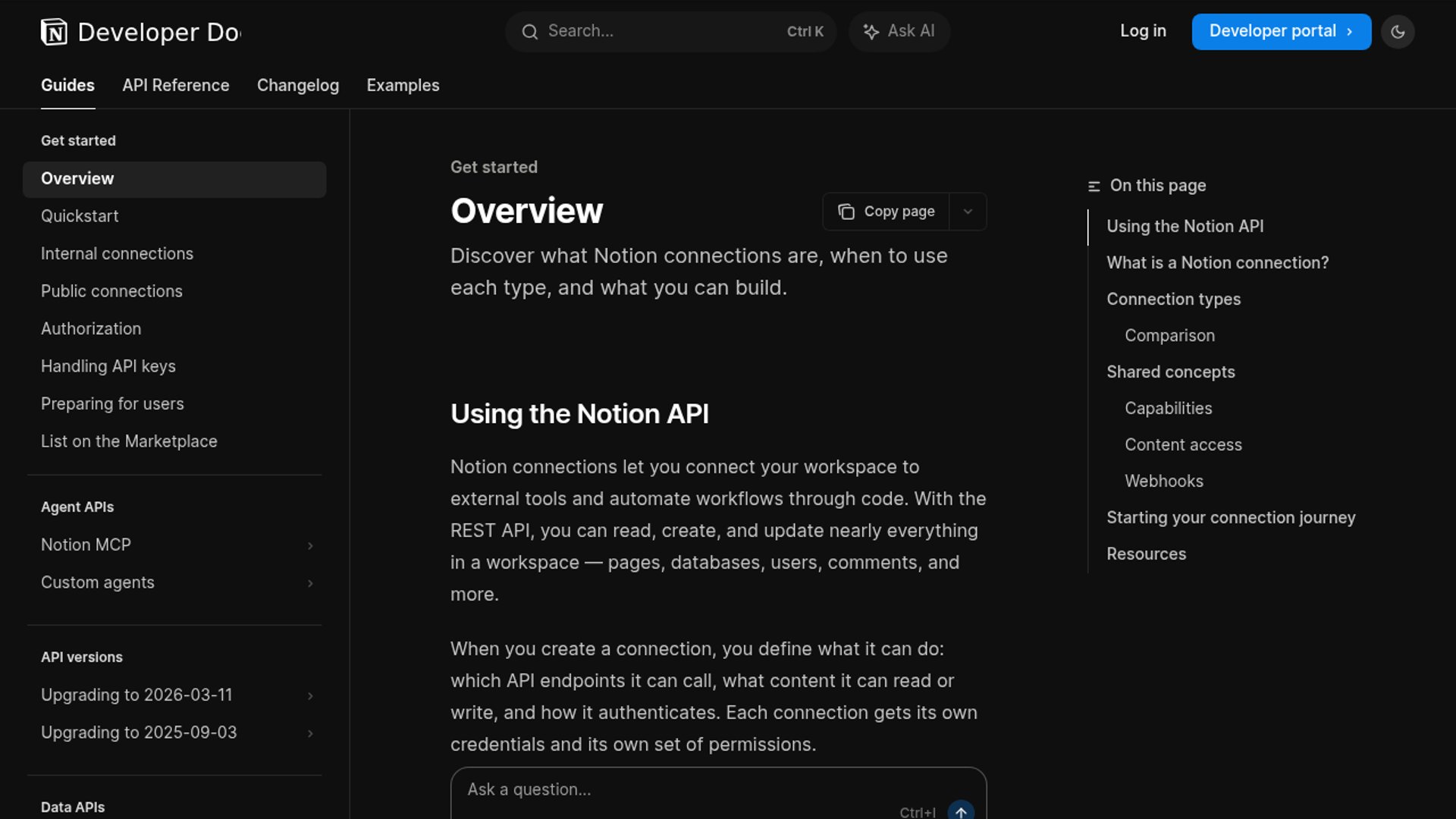Click the Overview page title
The width and height of the screenshot is (1456, 819).
(526, 211)
